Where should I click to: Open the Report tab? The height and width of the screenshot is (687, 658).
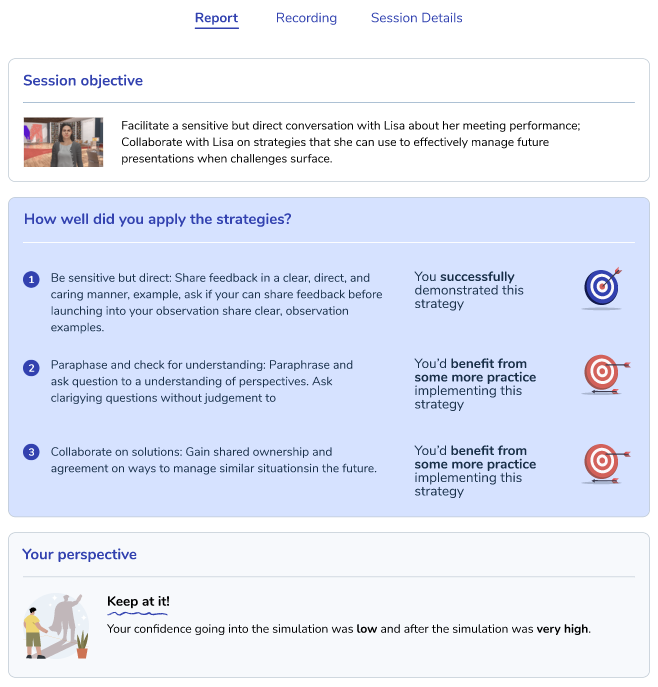click(x=216, y=18)
